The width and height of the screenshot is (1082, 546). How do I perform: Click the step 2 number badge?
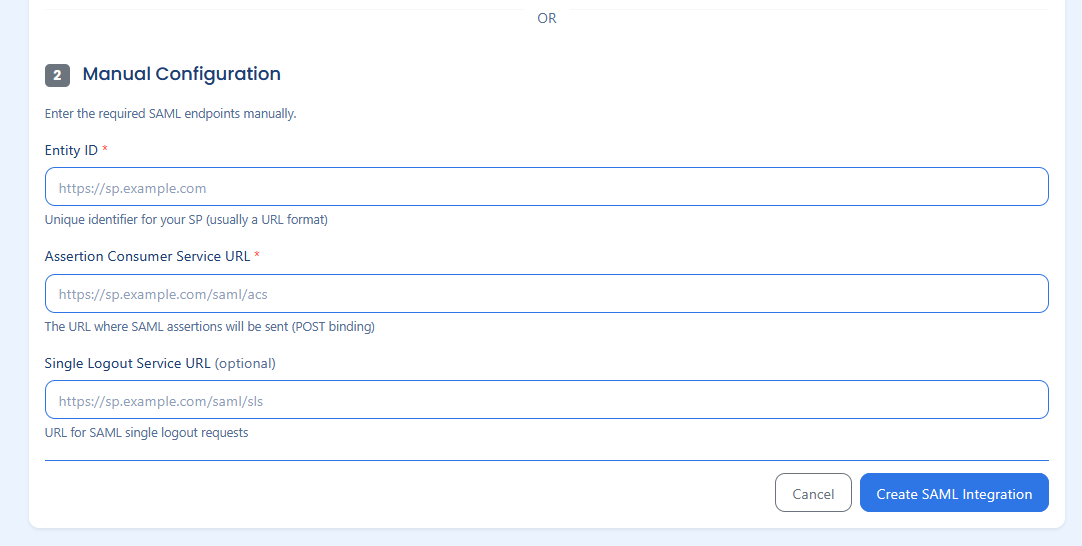[57, 75]
